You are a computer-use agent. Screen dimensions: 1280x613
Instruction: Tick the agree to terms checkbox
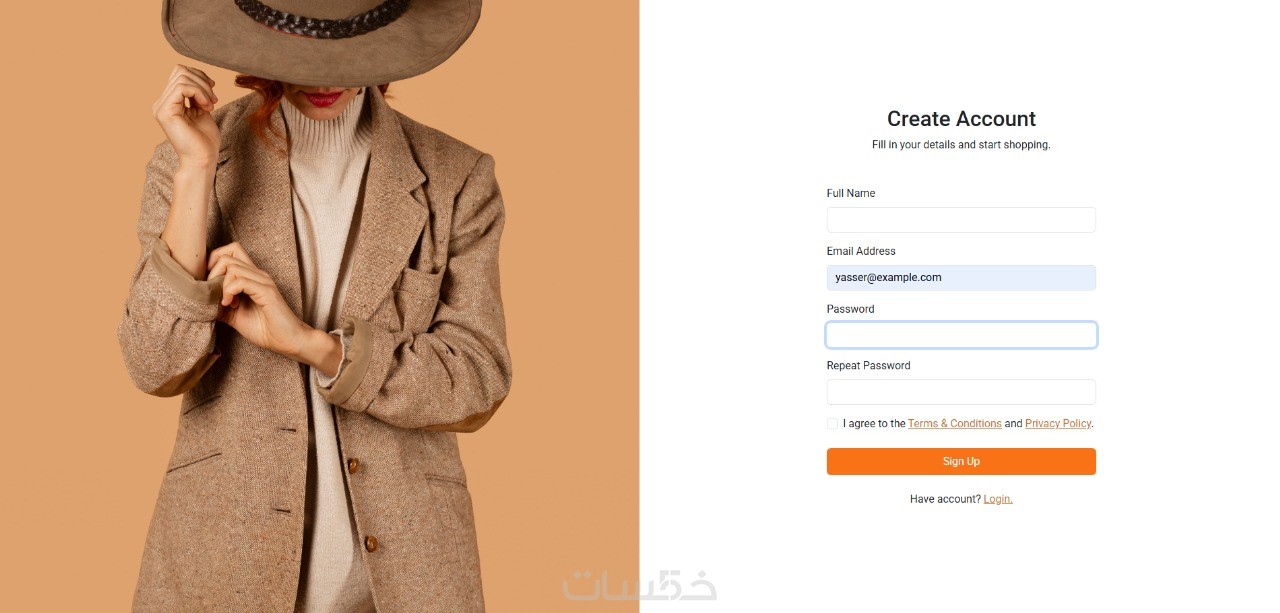pos(832,424)
